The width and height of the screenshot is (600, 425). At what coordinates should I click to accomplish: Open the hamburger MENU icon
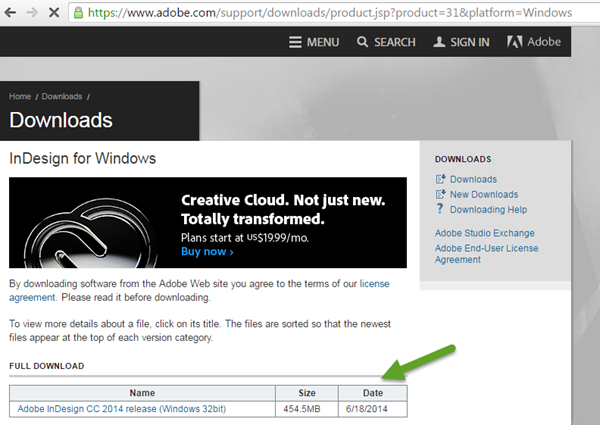point(295,42)
